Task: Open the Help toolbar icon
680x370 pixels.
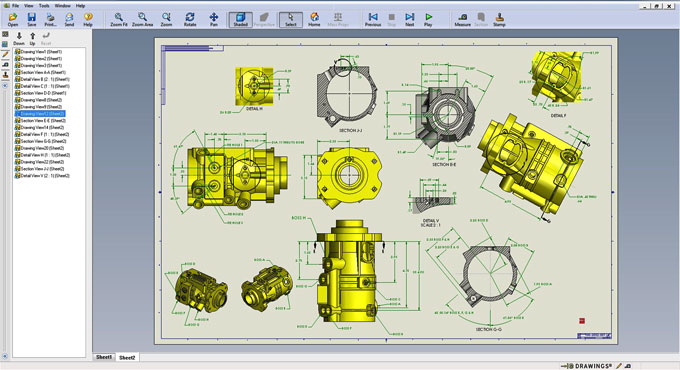Action: pyautogui.click(x=88, y=20)
